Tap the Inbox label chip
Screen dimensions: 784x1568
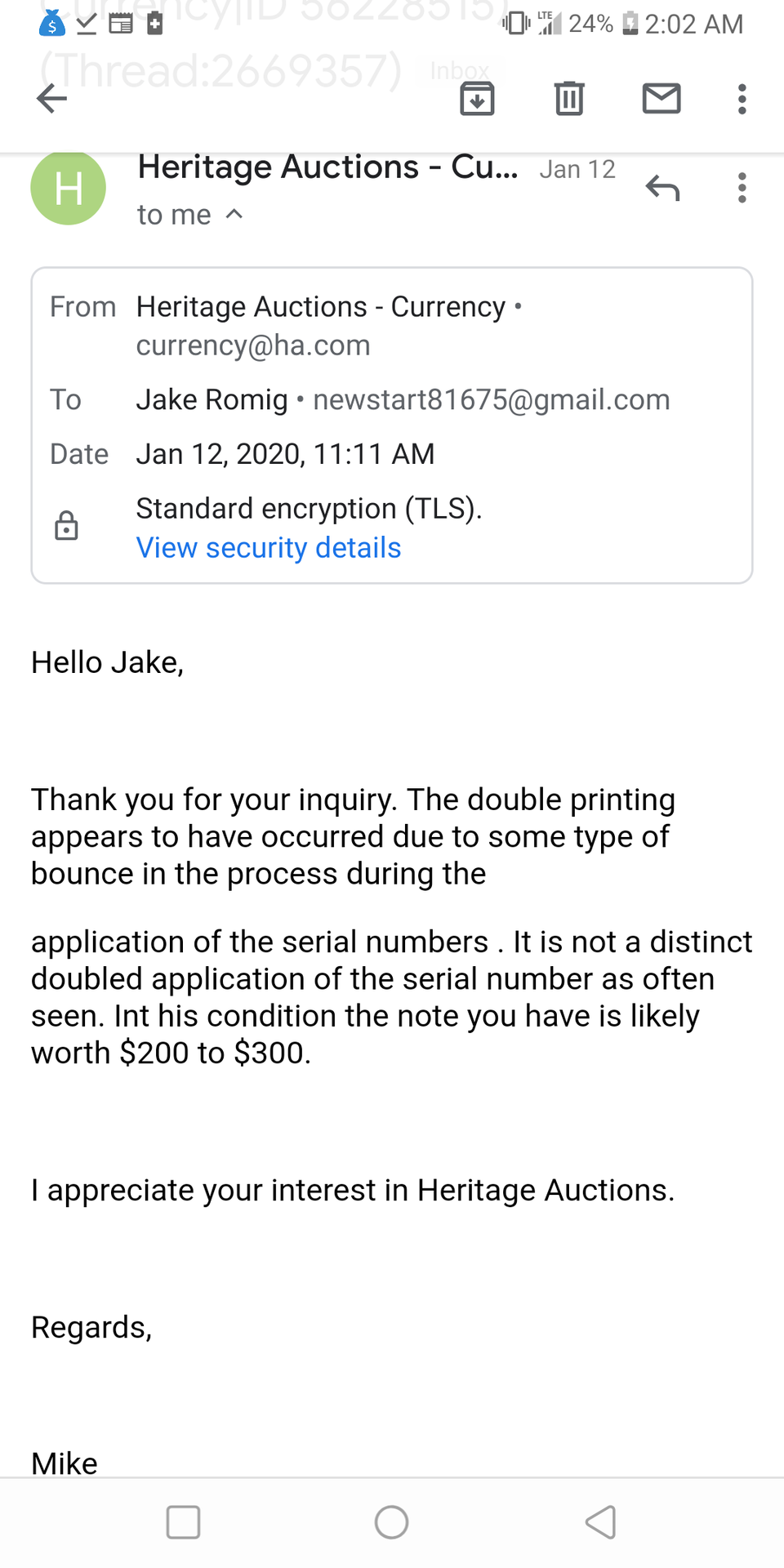coord(460,71)
